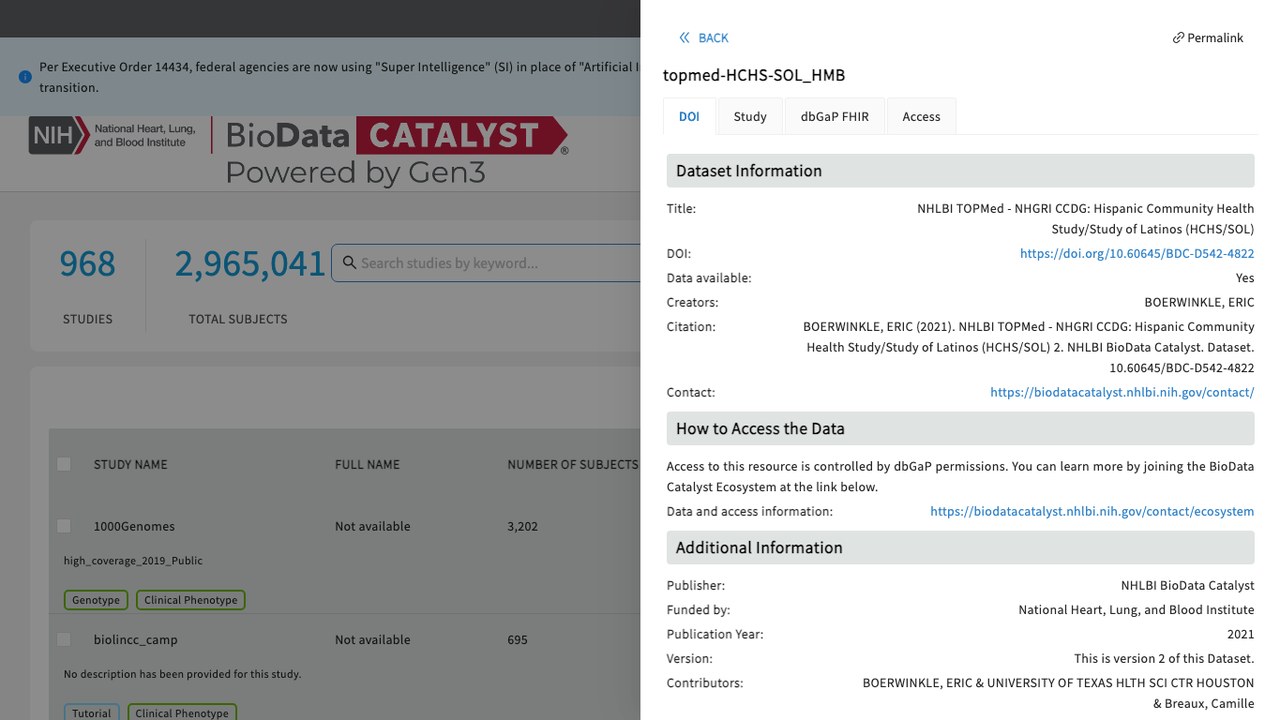Open the doi.org dataset link
The width and height of the screenshot is (1280, 720).
point(1137,254)
